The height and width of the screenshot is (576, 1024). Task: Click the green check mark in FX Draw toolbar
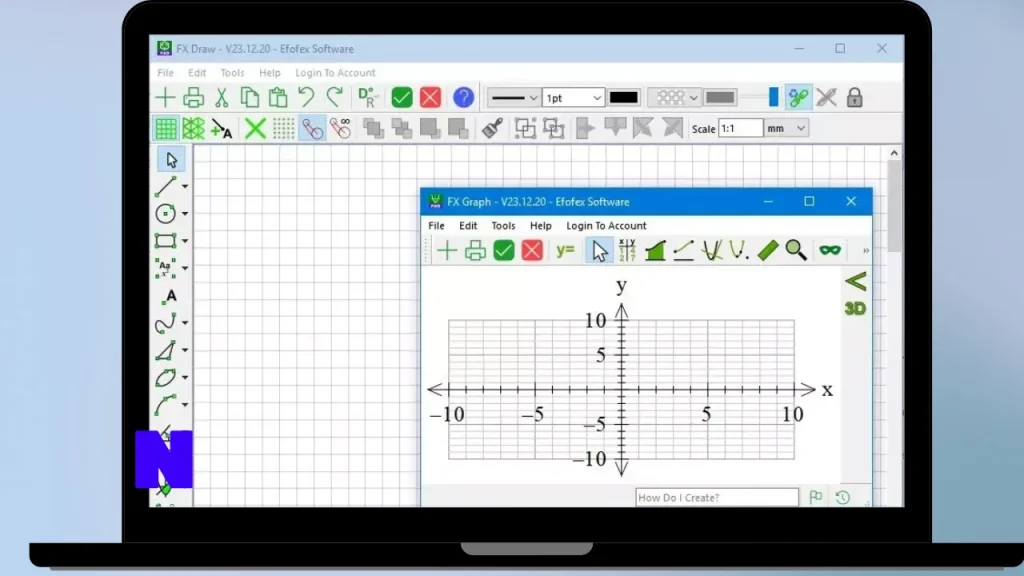tap(402, 97)
